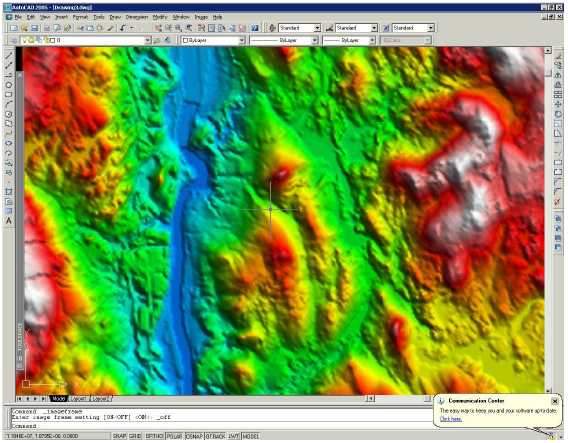Screen dimensions: 568x443
Task: Click the Copy icon in the standard toolbar
Action: click(91, 28)
